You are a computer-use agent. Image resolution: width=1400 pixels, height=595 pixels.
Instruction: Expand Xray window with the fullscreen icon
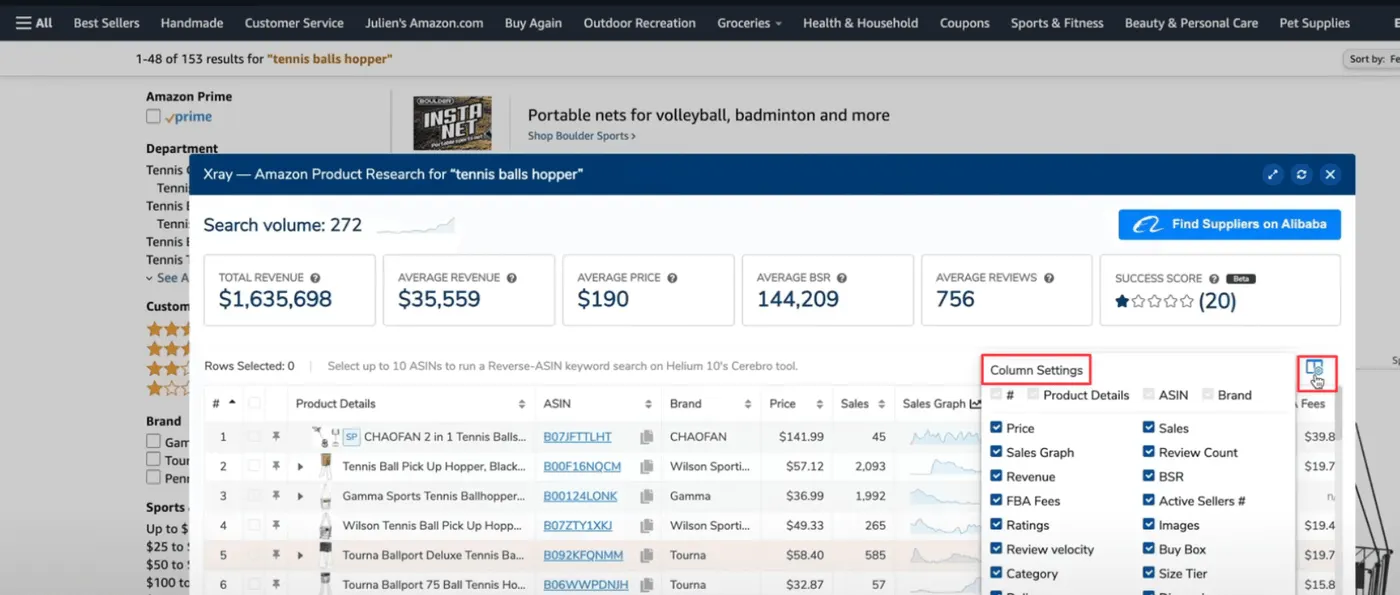click(x=1273, y=174)
